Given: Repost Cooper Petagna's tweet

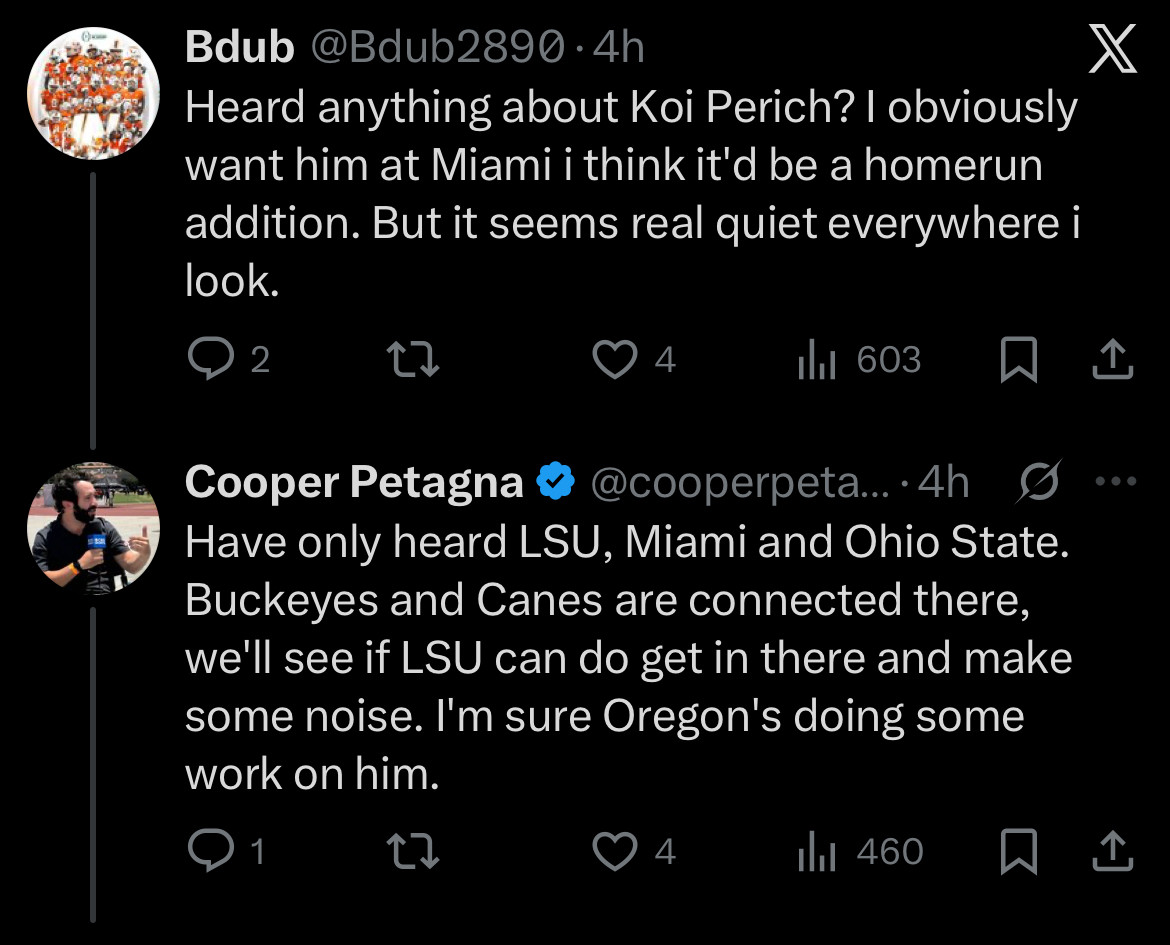Looking at the screenshot, I should pyautogui.click(x=413, y=851).
